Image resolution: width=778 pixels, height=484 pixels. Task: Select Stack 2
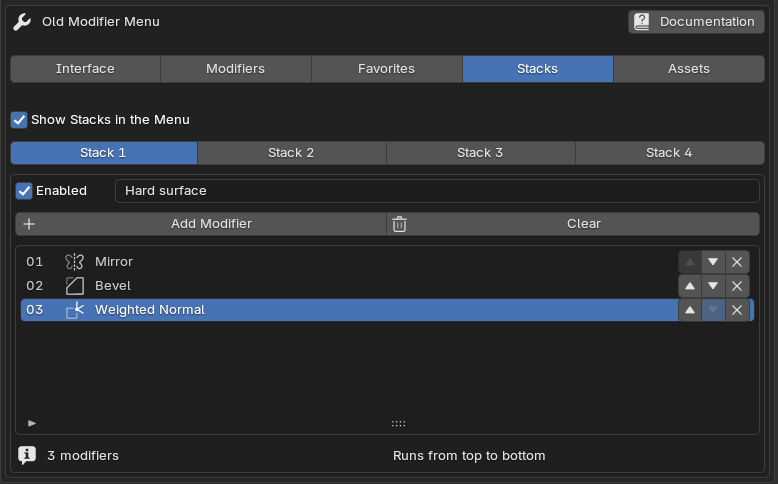coord(292,153)
